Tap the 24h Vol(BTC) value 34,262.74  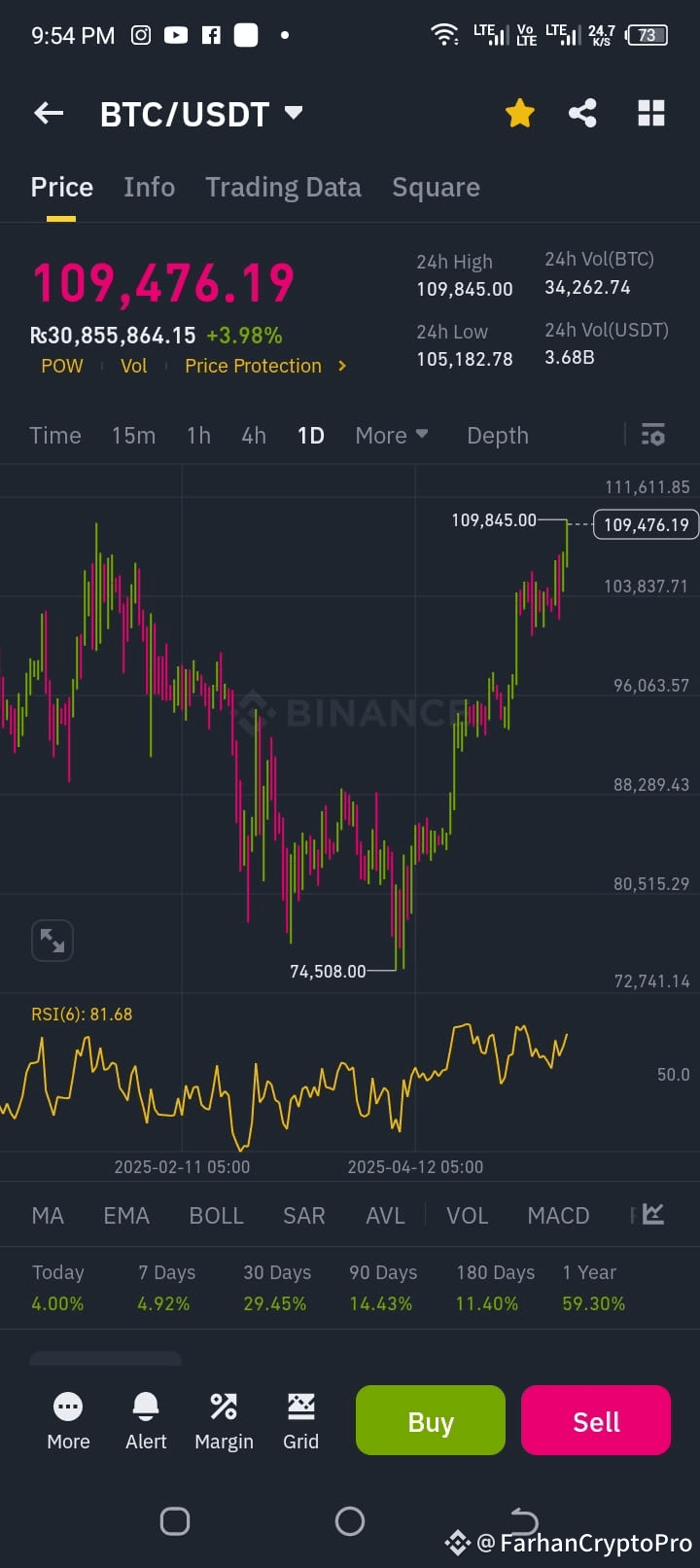(587, 287)
